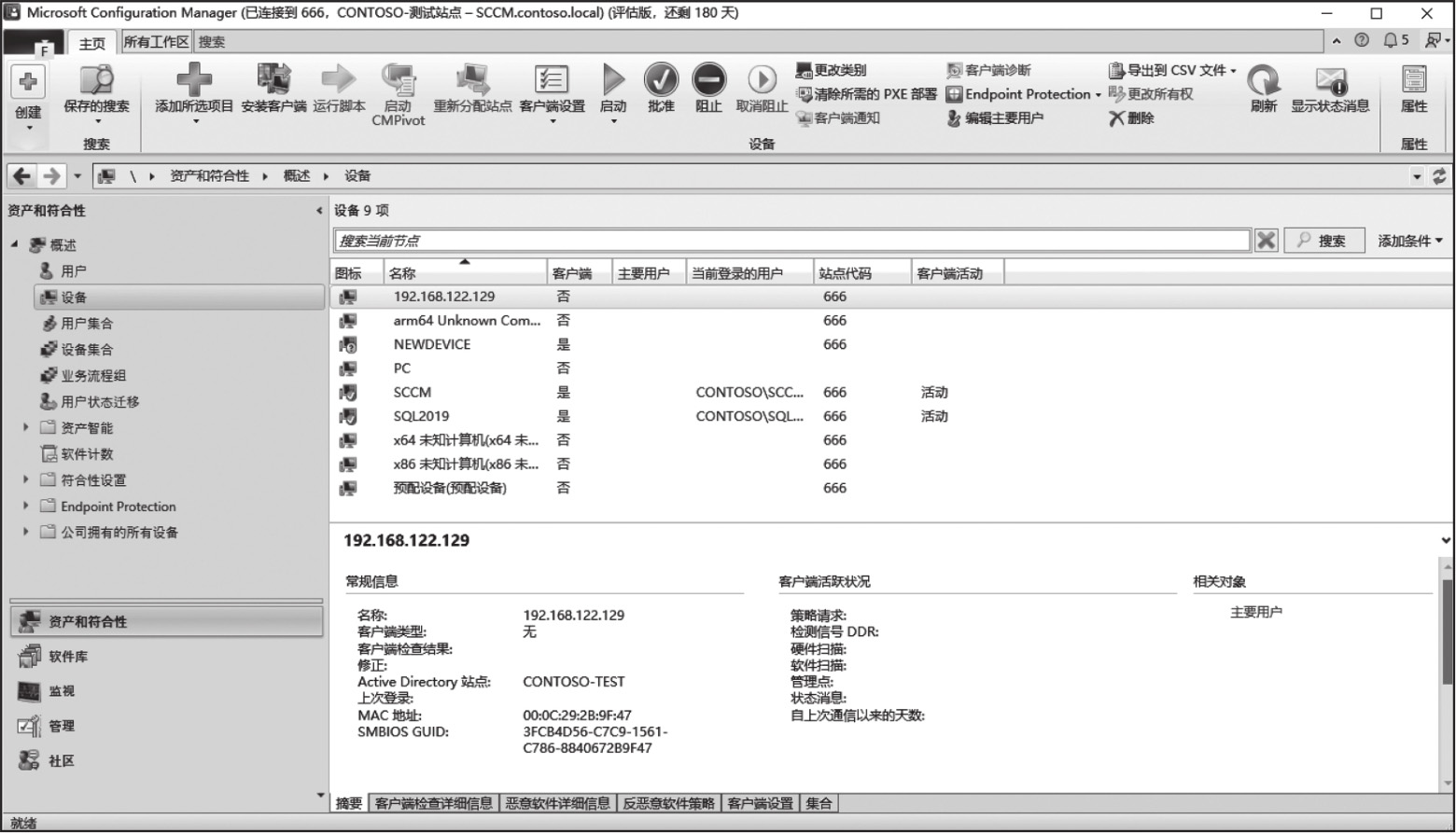Select the 预配设备 device row
Screen dimensions: 1456x833
(x=891, y=488)
